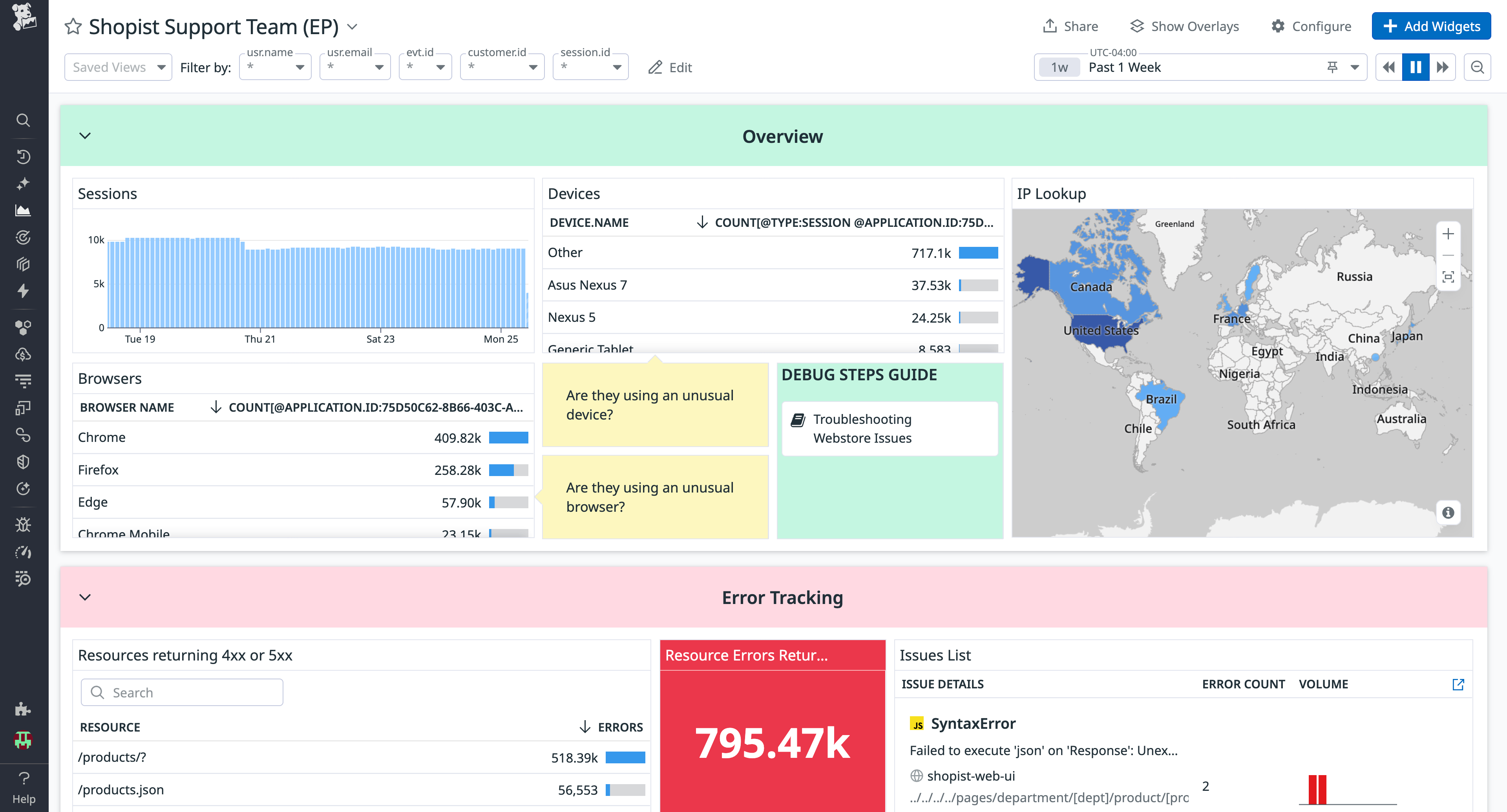This screenshot has height=812, width=1507.
Task: Select the Watchdog sparkles icon in the sidebar
Action: click(24, 183)
